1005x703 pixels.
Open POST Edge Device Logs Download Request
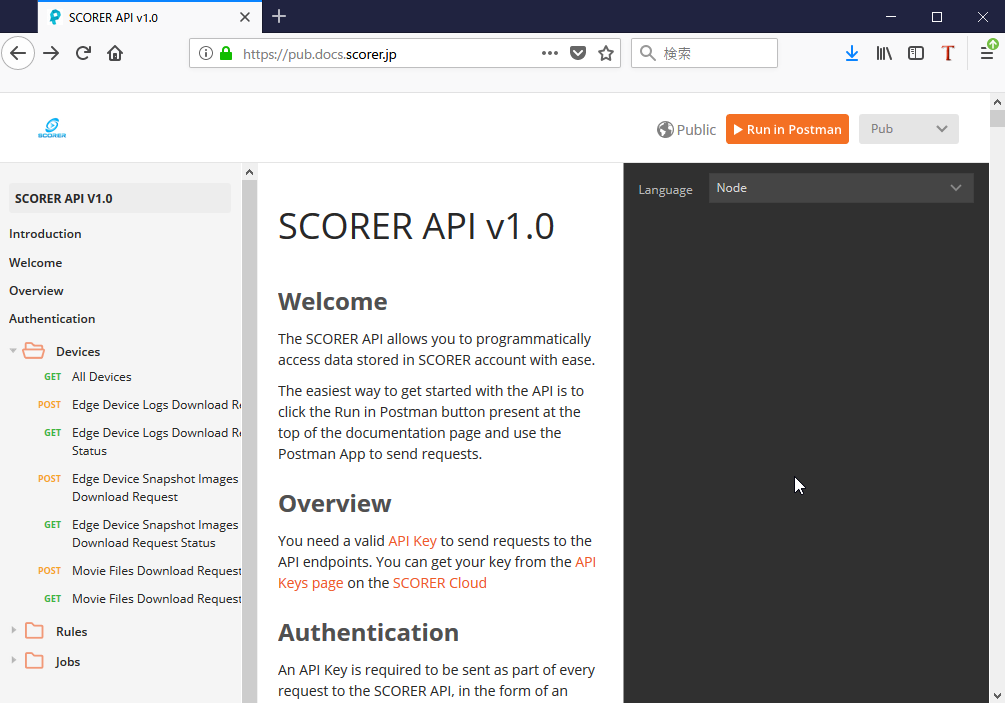tap(156, 405)
